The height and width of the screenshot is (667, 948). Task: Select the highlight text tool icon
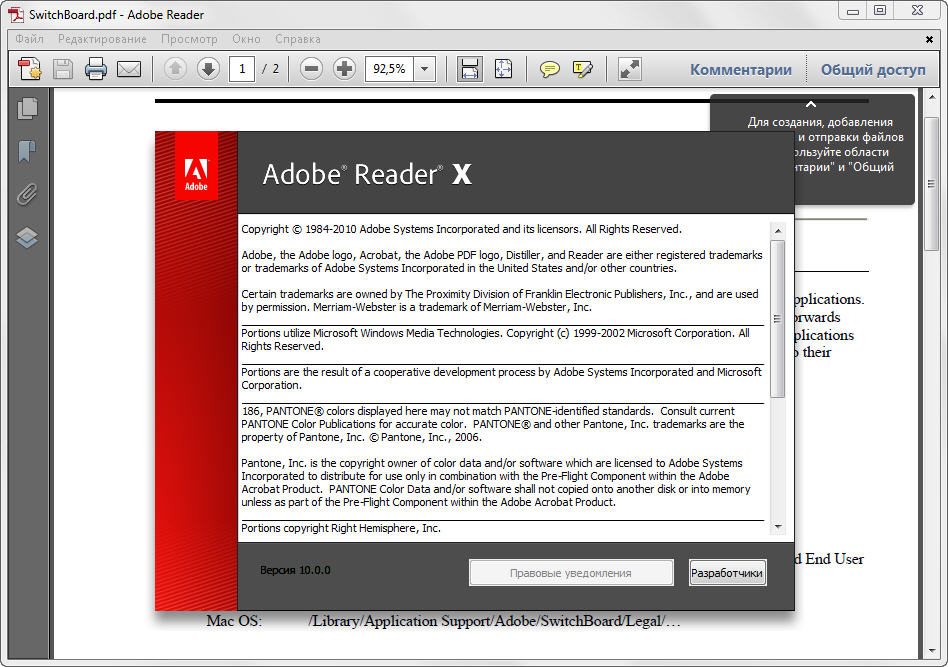pyautogui.click(x=582, y=69)
